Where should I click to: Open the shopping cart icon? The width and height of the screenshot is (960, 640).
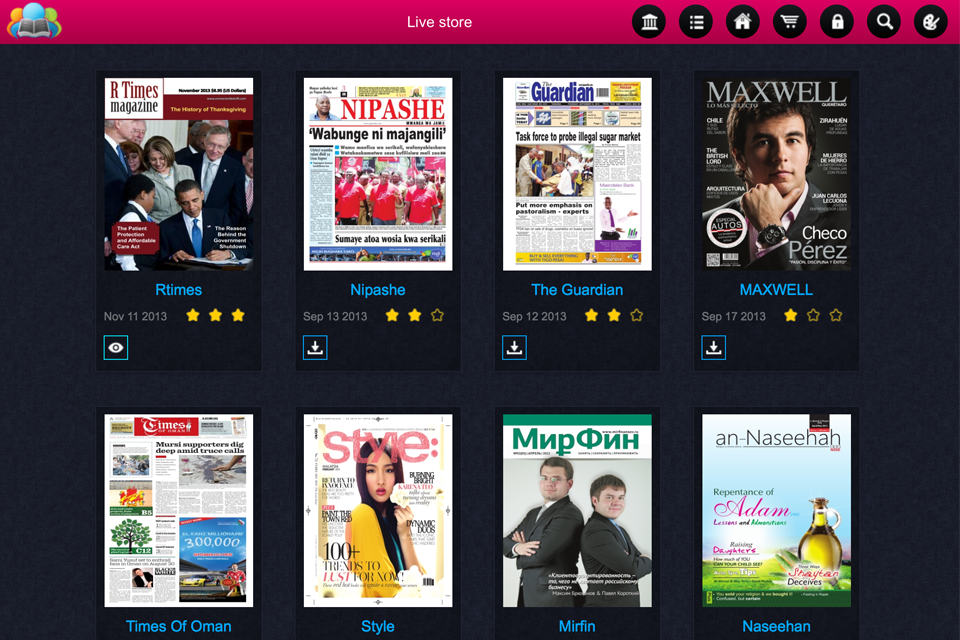pyautogui.click(x=790, y=22)
